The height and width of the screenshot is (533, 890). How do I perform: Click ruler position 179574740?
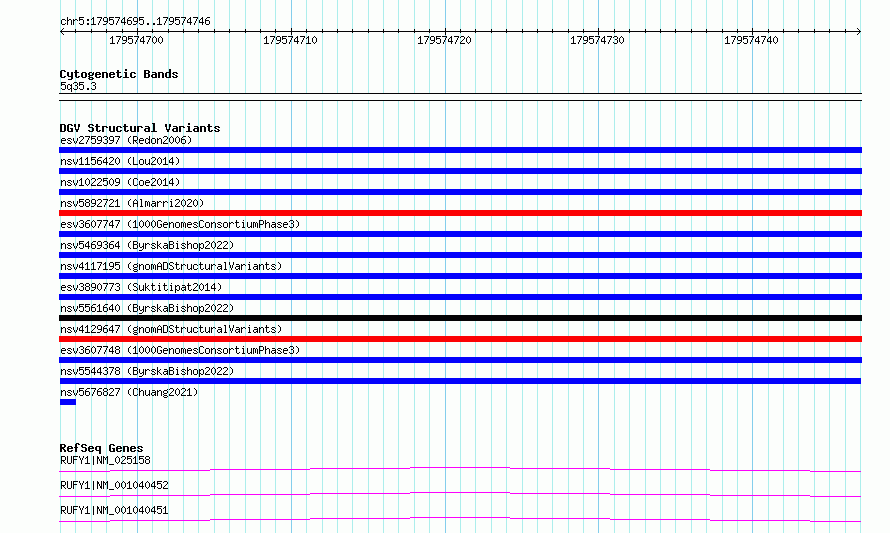coord(751,40)
